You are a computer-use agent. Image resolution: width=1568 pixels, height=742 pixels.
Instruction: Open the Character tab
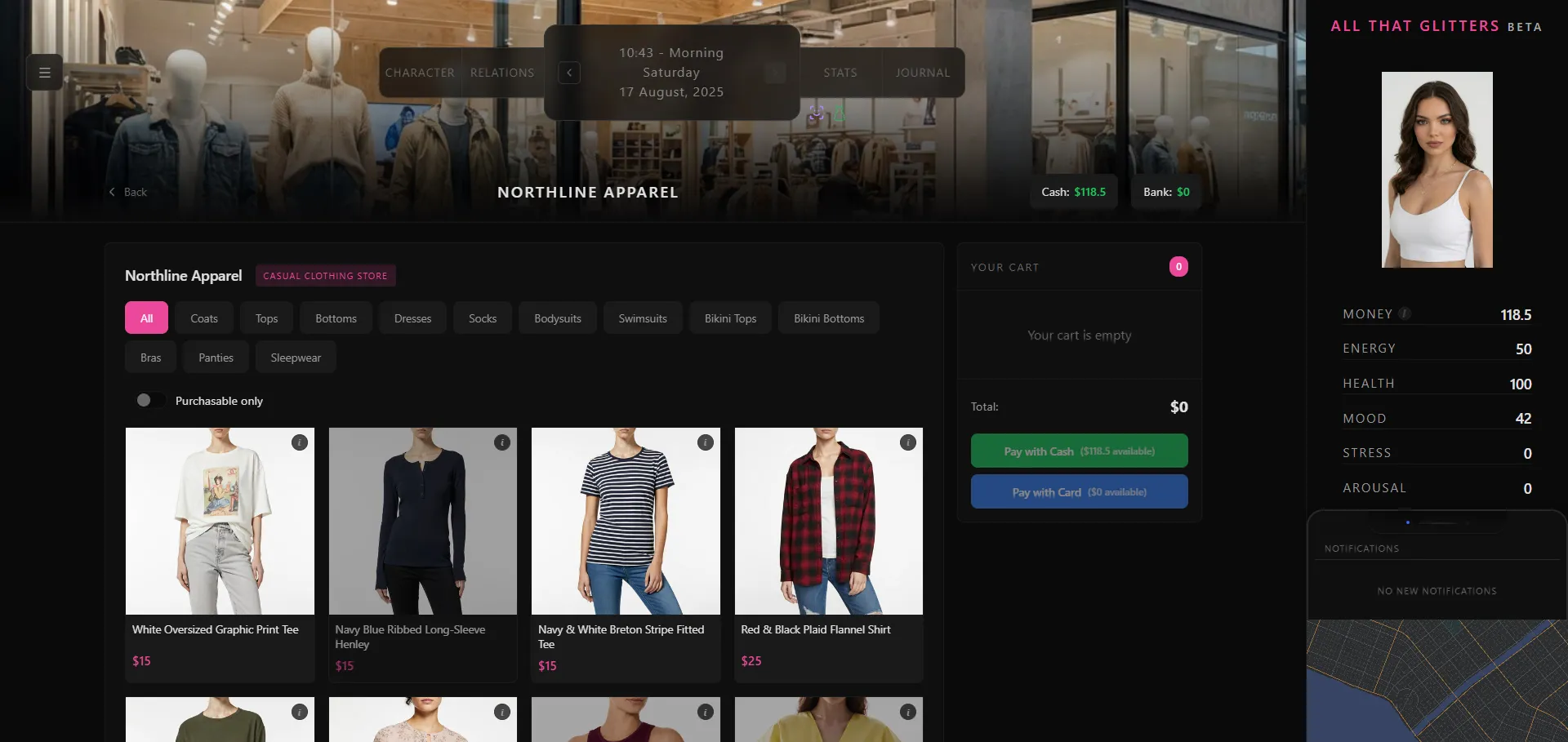[x=420, y=73]
